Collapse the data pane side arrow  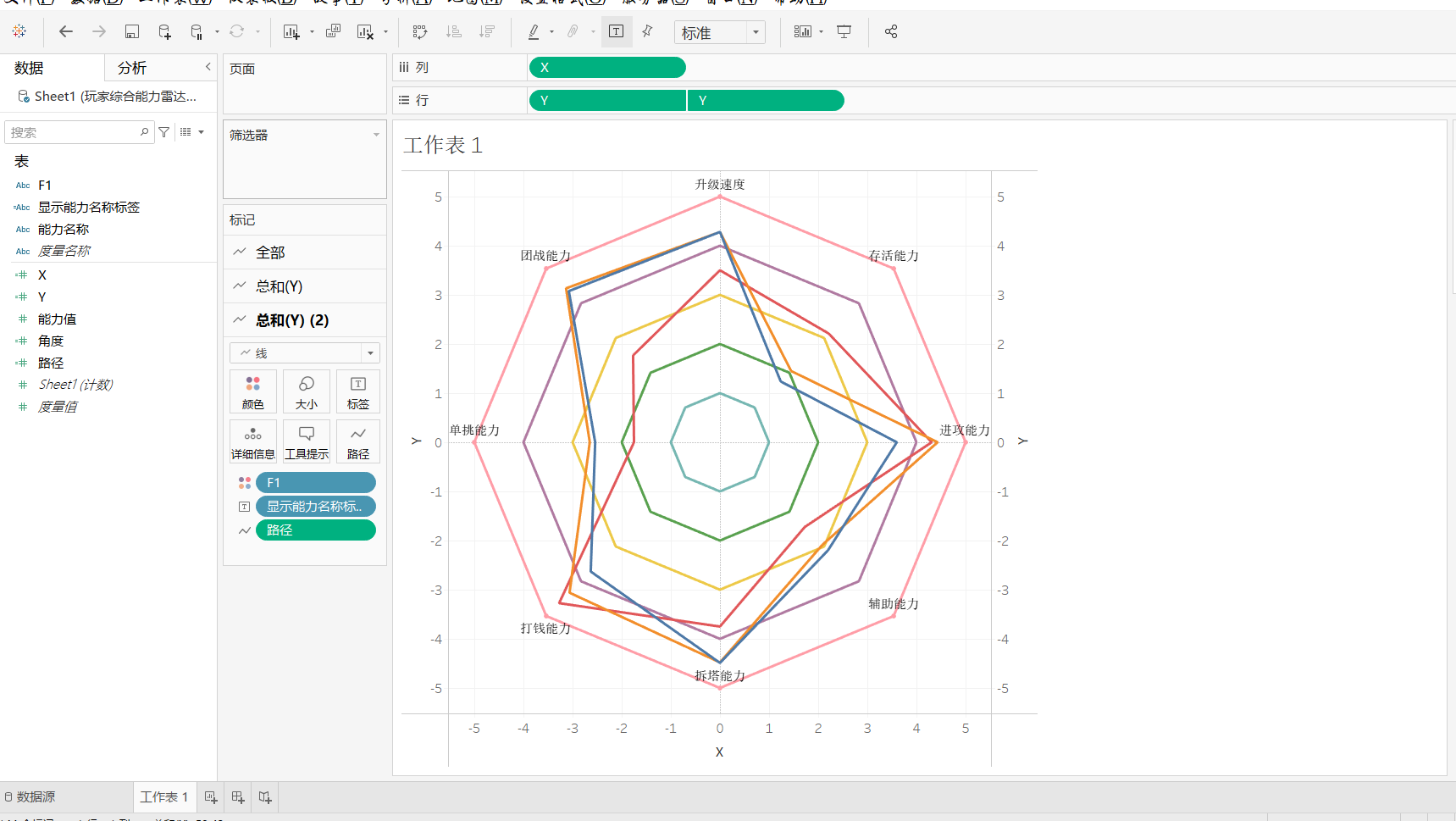(208, 67)
